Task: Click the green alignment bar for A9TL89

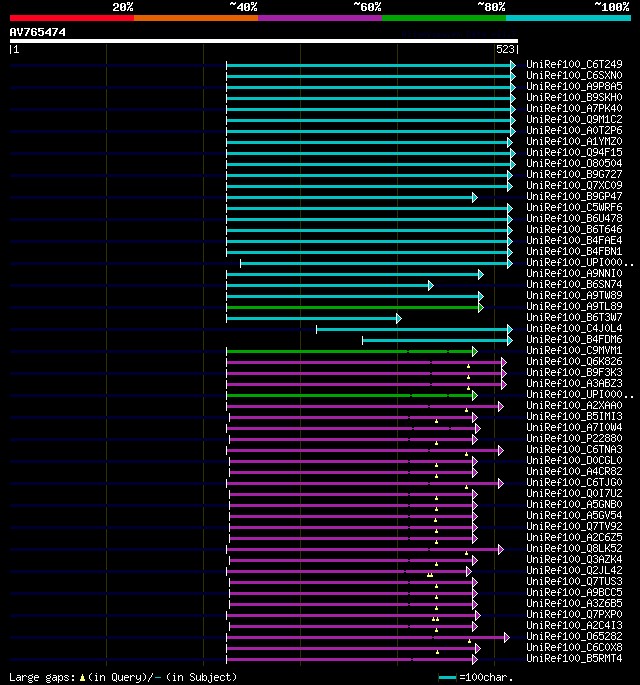Action: coord(353,308)
